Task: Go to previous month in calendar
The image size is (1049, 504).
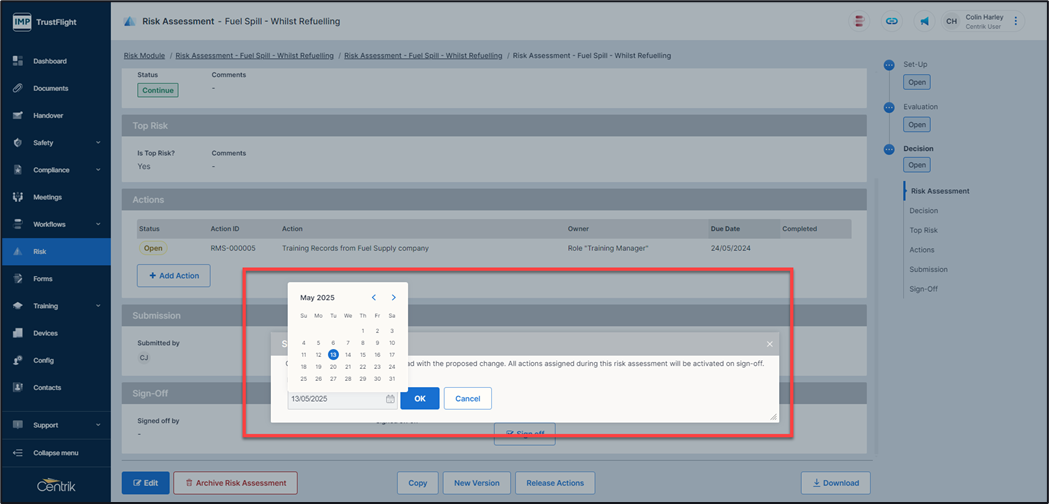Action: click(374, 297)
